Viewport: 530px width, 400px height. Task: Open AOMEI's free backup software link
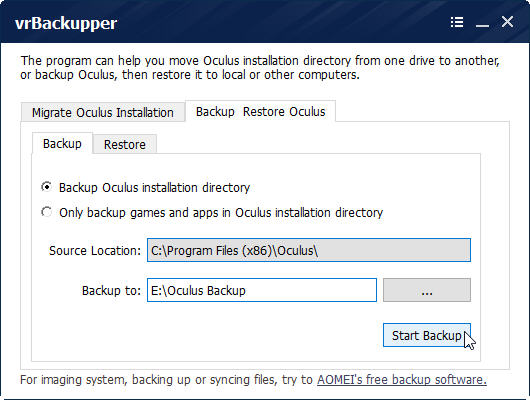click(402, 379)
